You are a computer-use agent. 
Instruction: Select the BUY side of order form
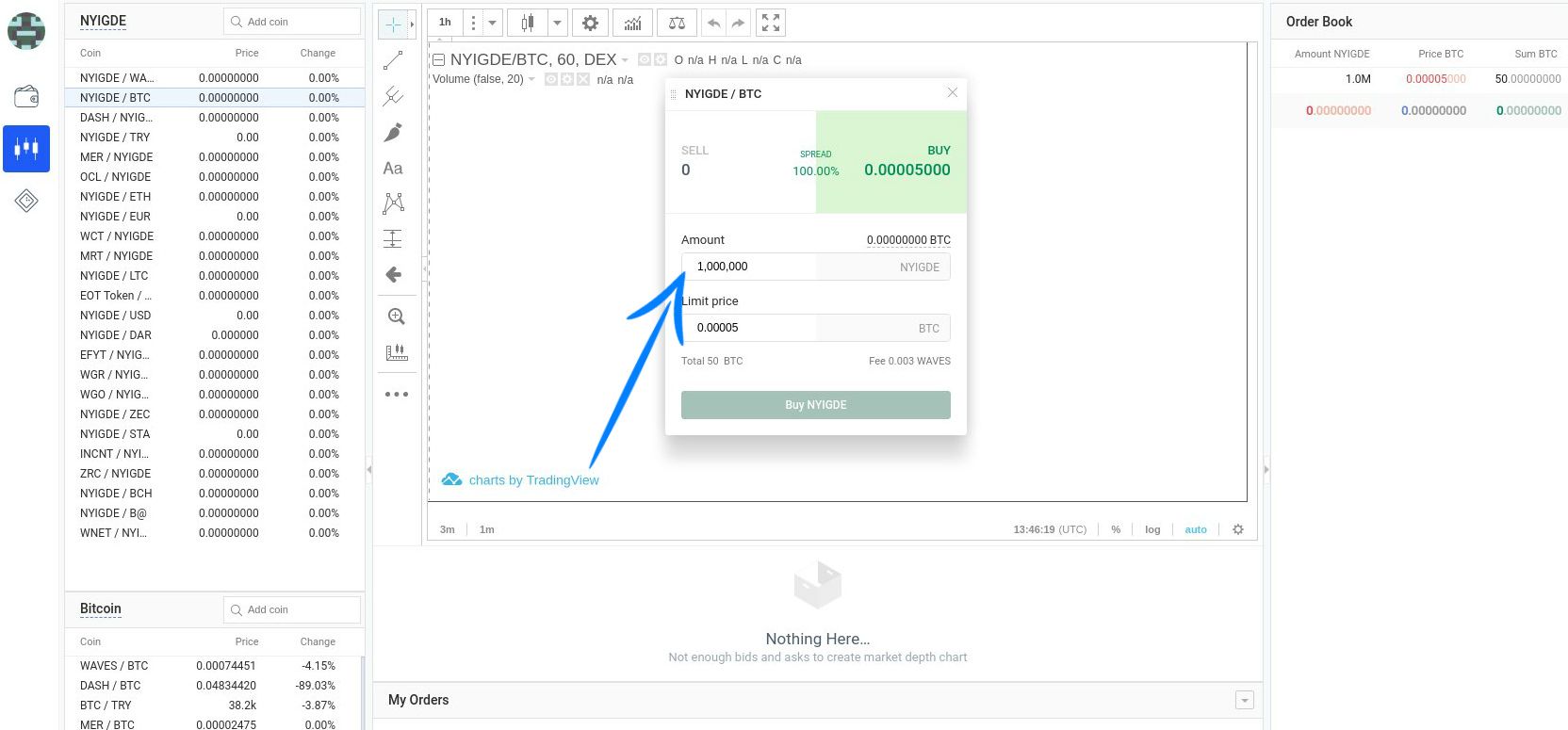[891, 162]
